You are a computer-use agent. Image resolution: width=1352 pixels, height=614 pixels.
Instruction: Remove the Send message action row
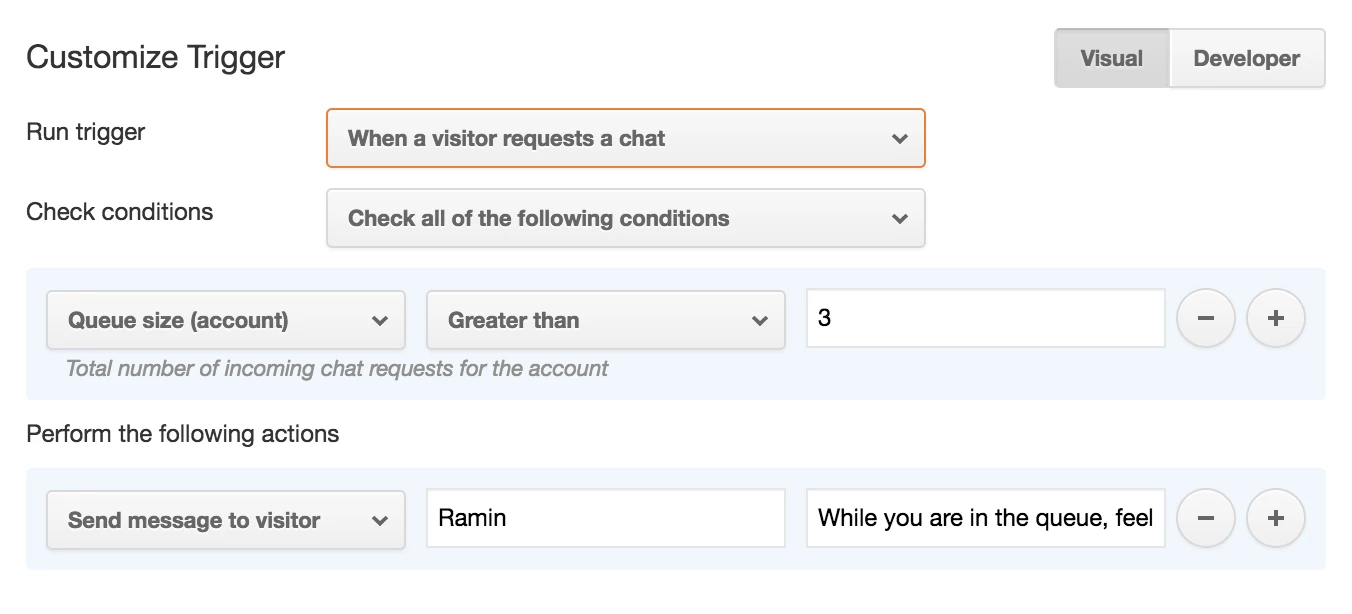[x=1205, y=518]
